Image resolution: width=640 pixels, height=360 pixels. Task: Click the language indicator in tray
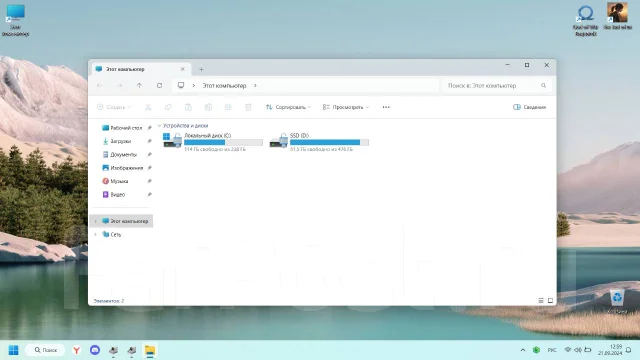coord(552,350)
